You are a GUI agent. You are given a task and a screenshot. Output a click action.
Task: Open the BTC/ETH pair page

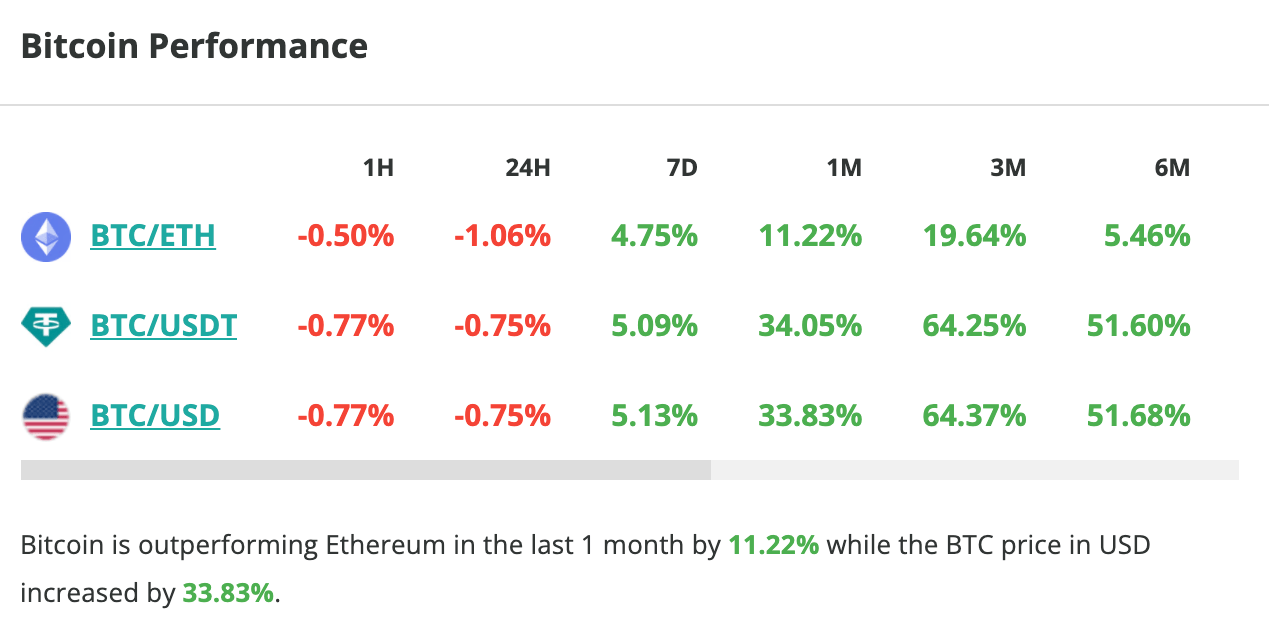pyautogui.click(x=152, y=236)
